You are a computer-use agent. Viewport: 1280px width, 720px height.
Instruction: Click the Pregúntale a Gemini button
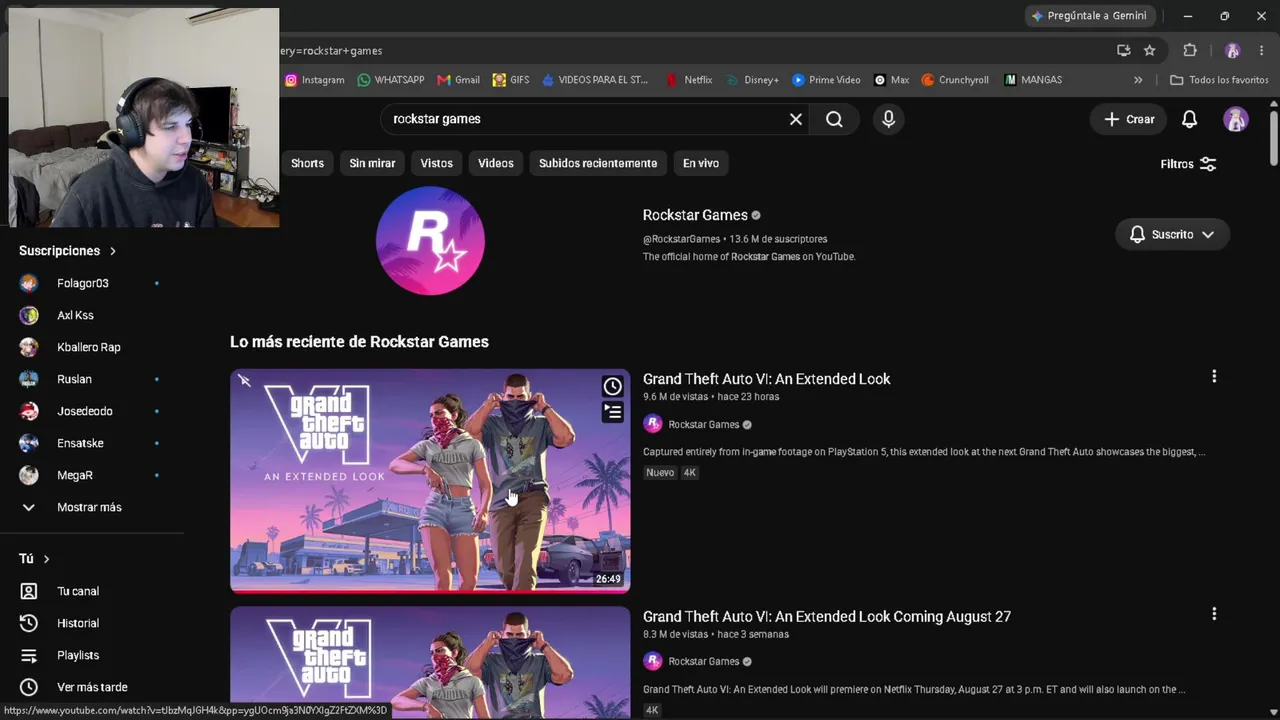(1090, 16)
